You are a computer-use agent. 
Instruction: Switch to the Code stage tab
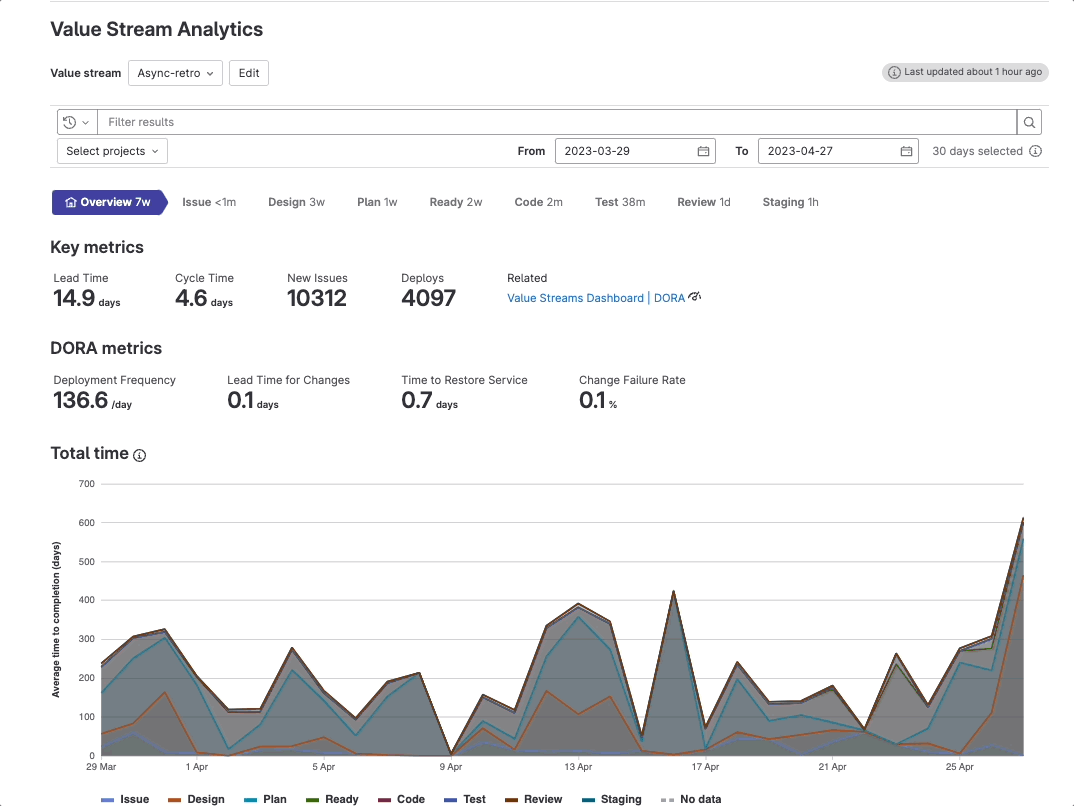[538, 202]
